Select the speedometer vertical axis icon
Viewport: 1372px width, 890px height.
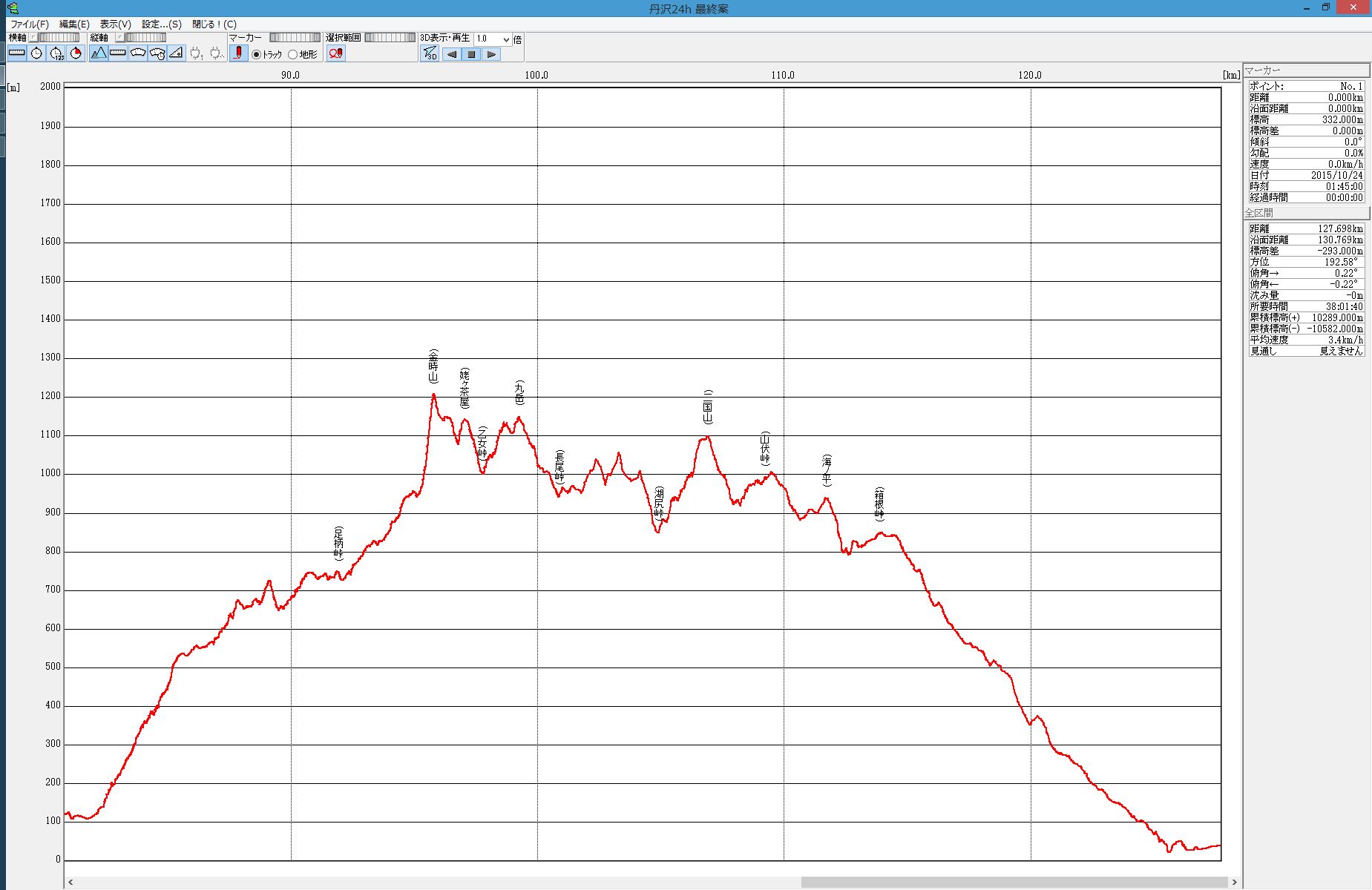tap(138, 53)
